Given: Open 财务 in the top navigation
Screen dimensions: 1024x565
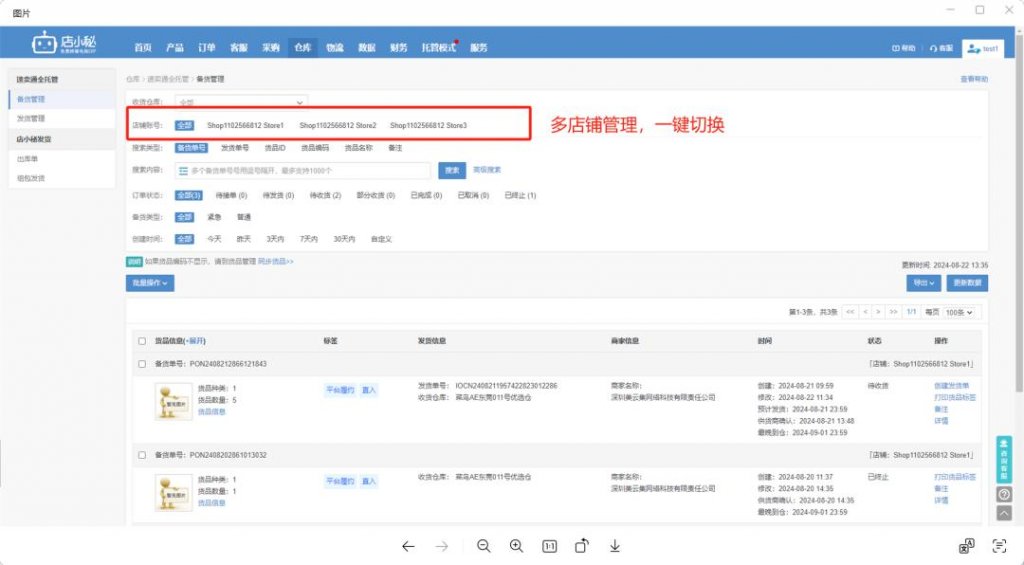Looking at the screenshot, I should (x=398, y=48).
